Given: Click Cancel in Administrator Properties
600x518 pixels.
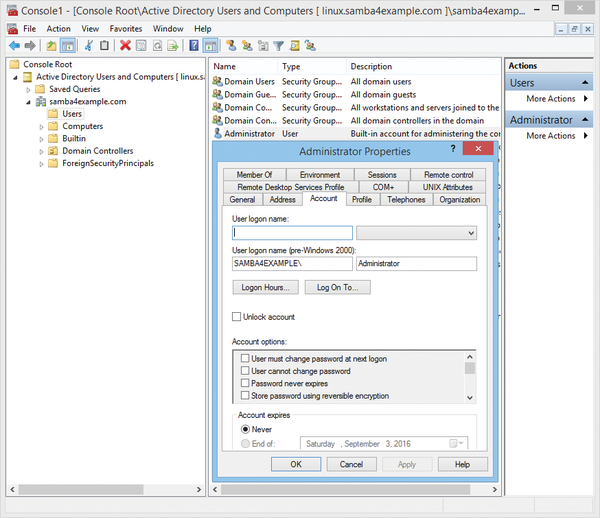Looking at the screenshot, I should click(351, 464).
